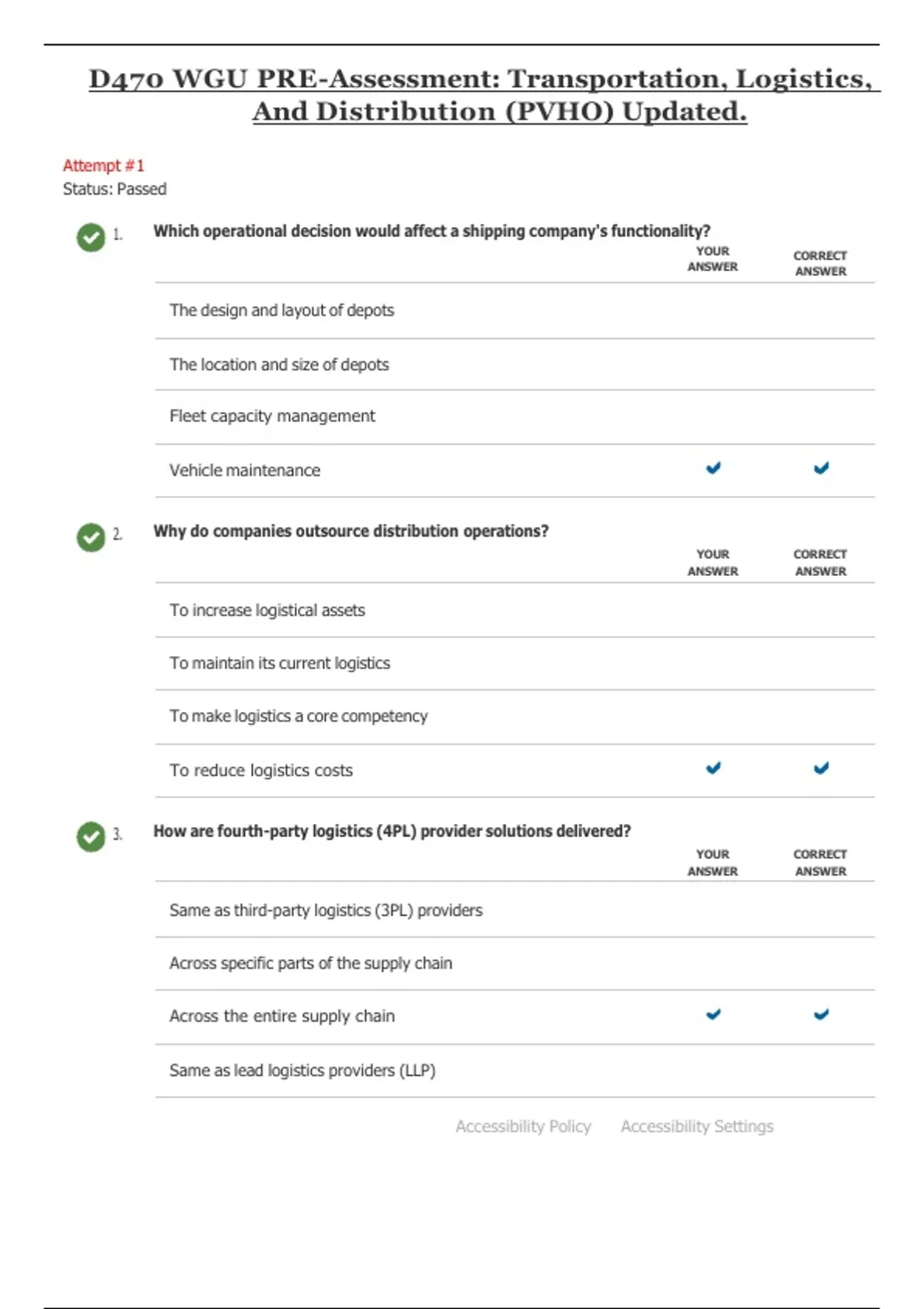Click the Attempt #1 red label
Screen dimensions: 924x1309
click(x=103, y=166)
